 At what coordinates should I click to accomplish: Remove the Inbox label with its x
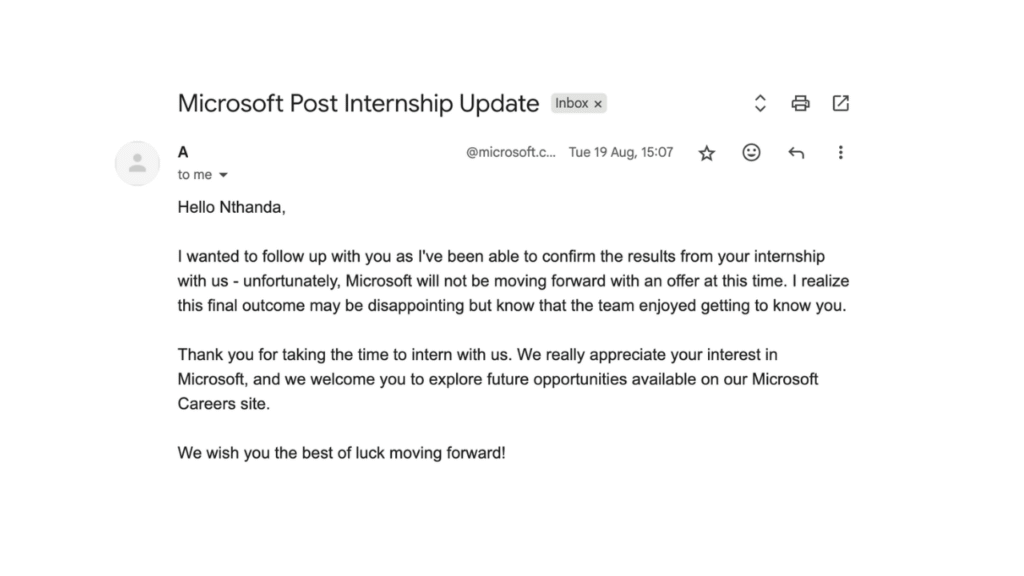[x=598, y=103]
